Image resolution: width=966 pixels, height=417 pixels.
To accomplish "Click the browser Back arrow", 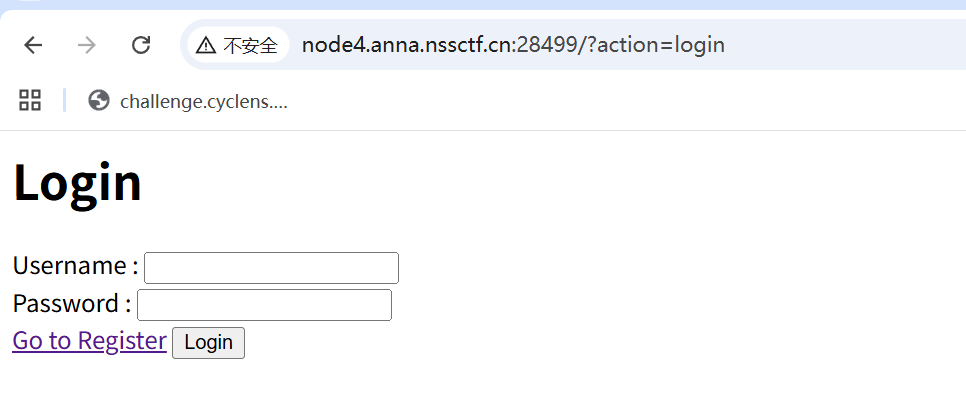I will click(33, 45).
